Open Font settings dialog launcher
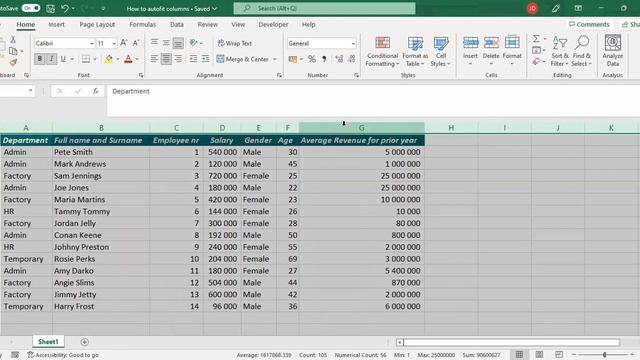 (141, 75)
